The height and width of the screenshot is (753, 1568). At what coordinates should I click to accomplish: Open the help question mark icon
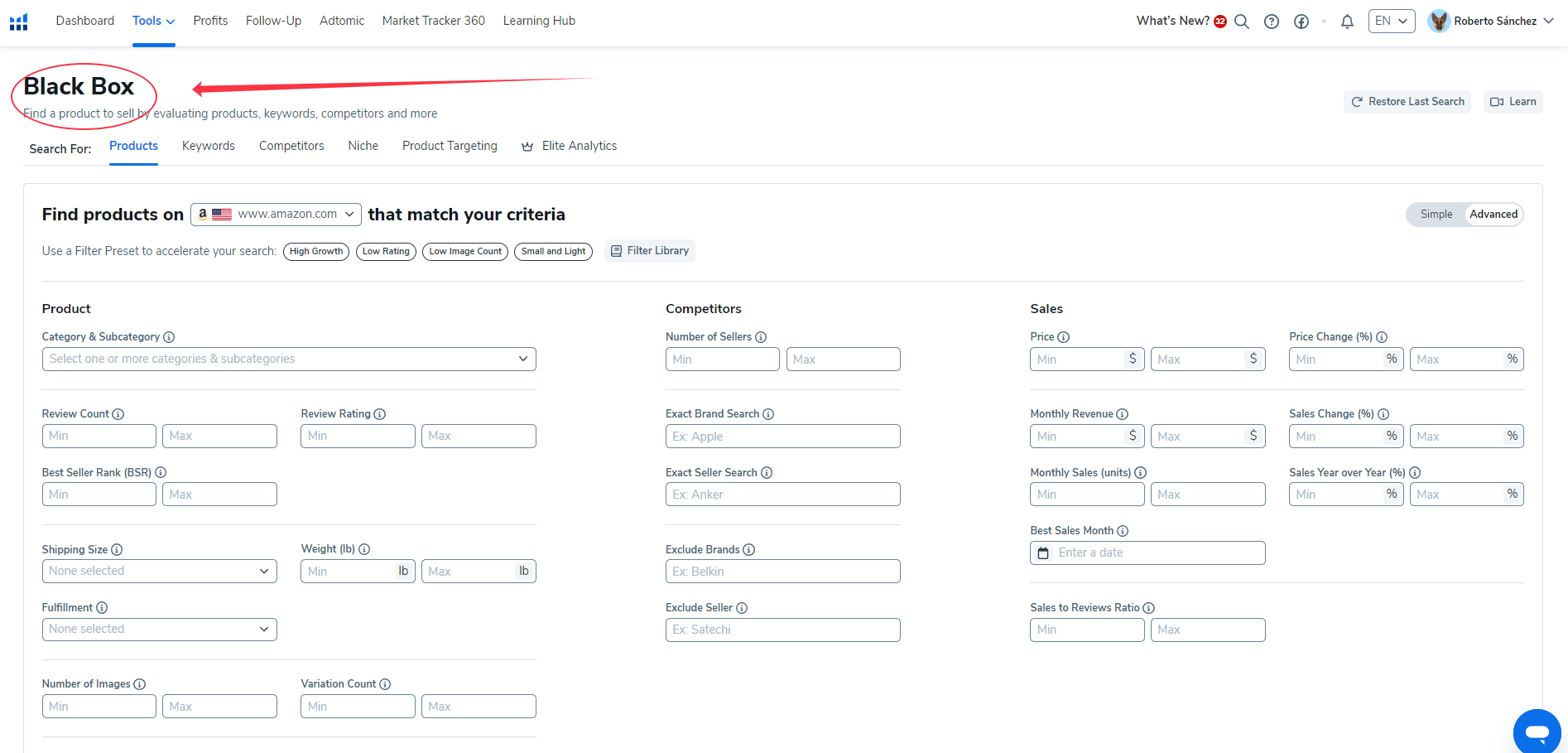[x=1272, y=22]
